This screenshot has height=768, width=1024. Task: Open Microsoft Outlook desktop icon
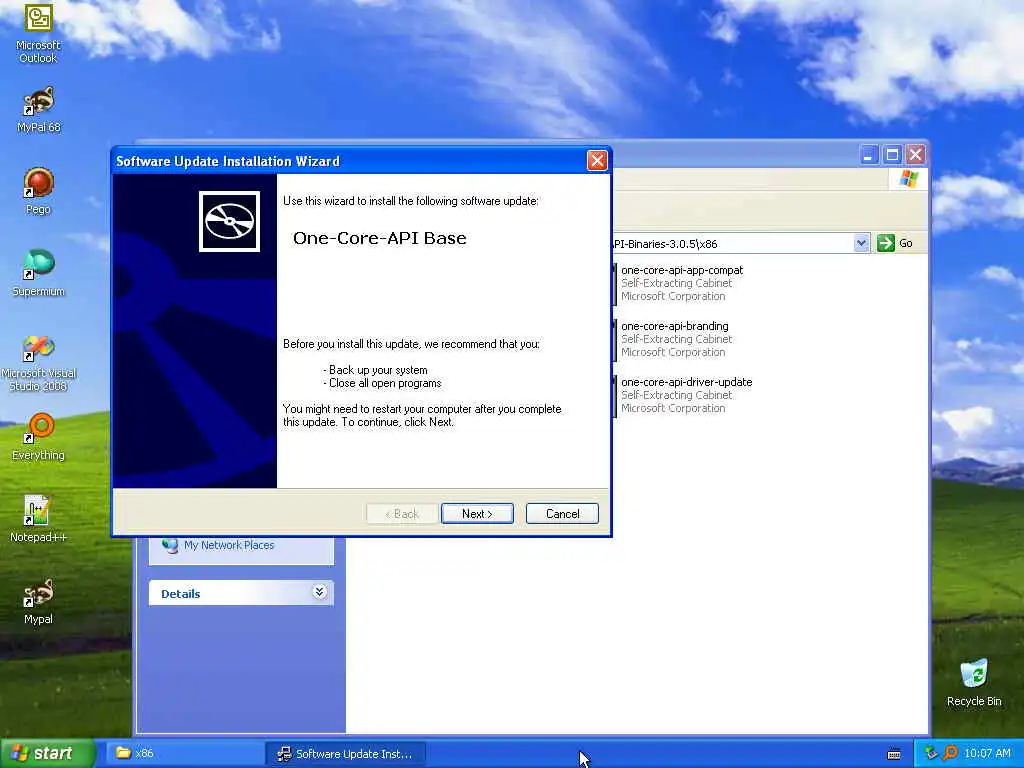pyautogui.click(x=38, y=33)
